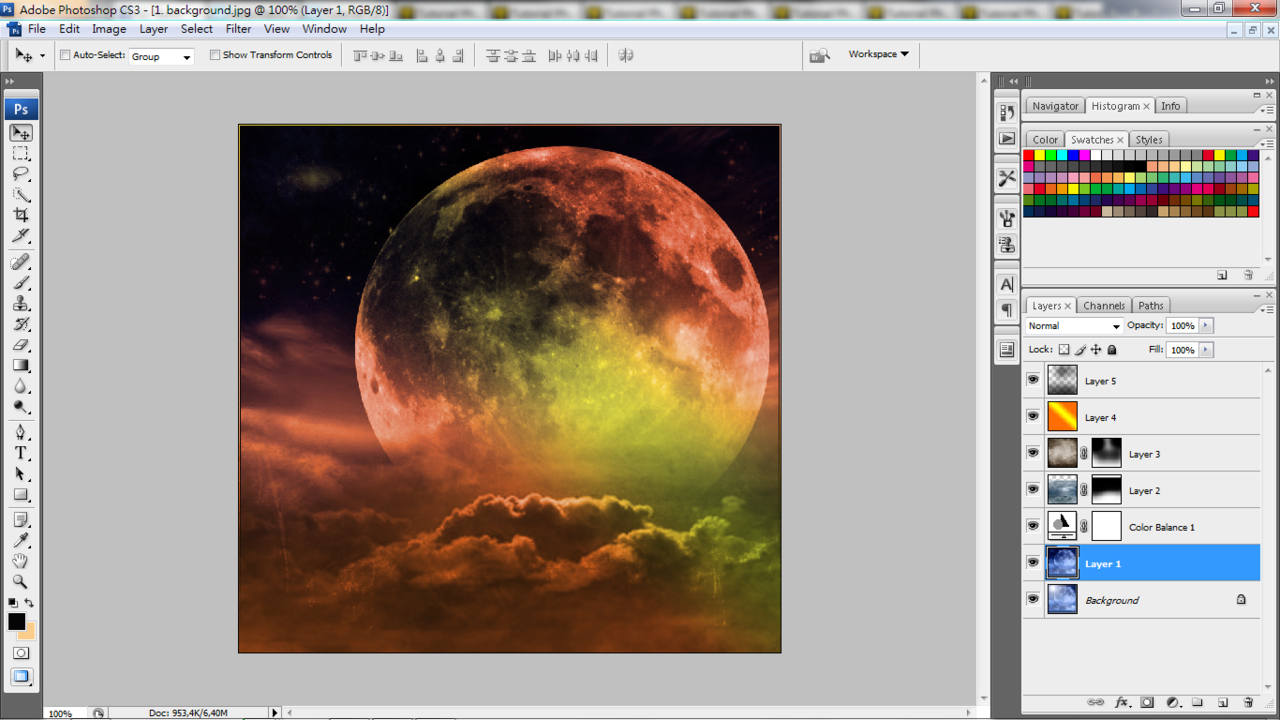1280x720 pixels.
Task: Add a layer mask from Layers footer
Action: pos(1148,703)
